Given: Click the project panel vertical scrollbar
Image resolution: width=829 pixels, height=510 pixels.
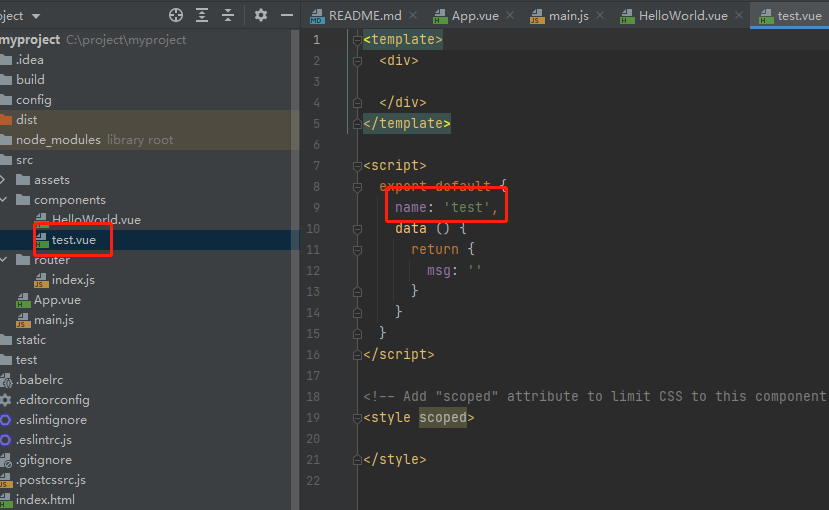Looking at the screenshot, I should coord(295,270).
